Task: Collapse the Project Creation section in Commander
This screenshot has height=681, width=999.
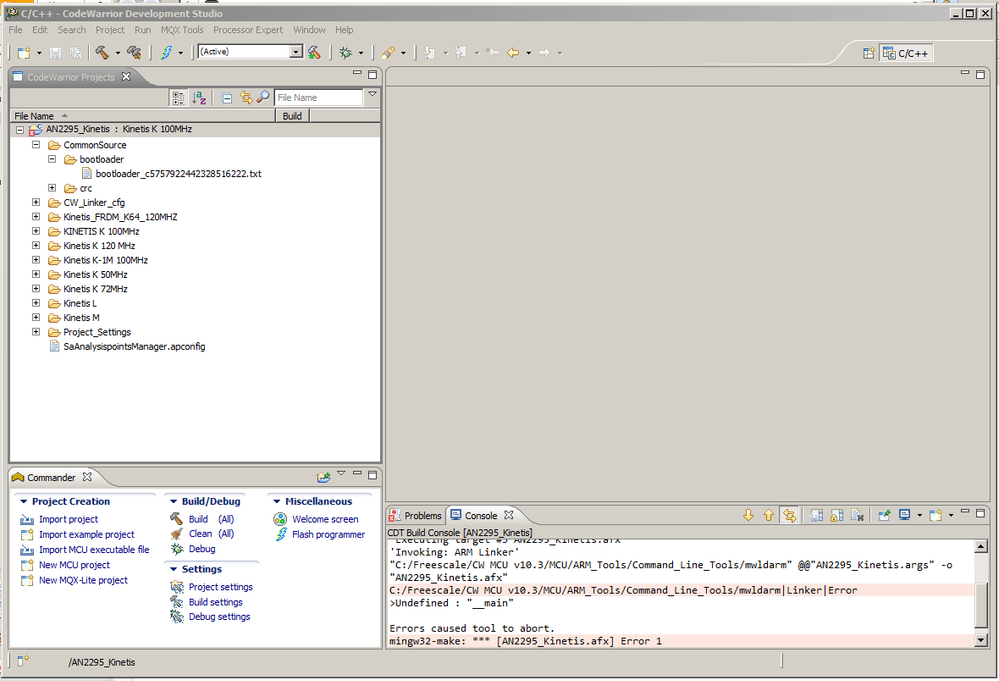Action: coord(24,502)
